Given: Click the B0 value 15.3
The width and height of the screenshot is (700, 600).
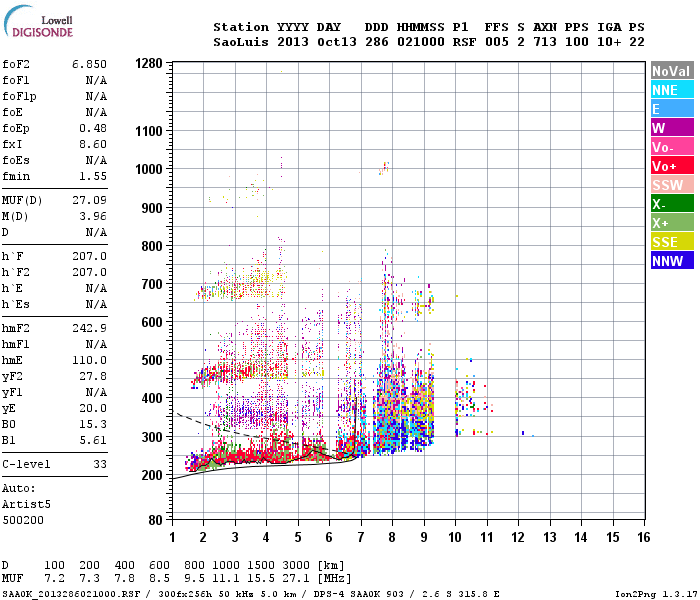Looking at the screenshot, I should point(93,424).
